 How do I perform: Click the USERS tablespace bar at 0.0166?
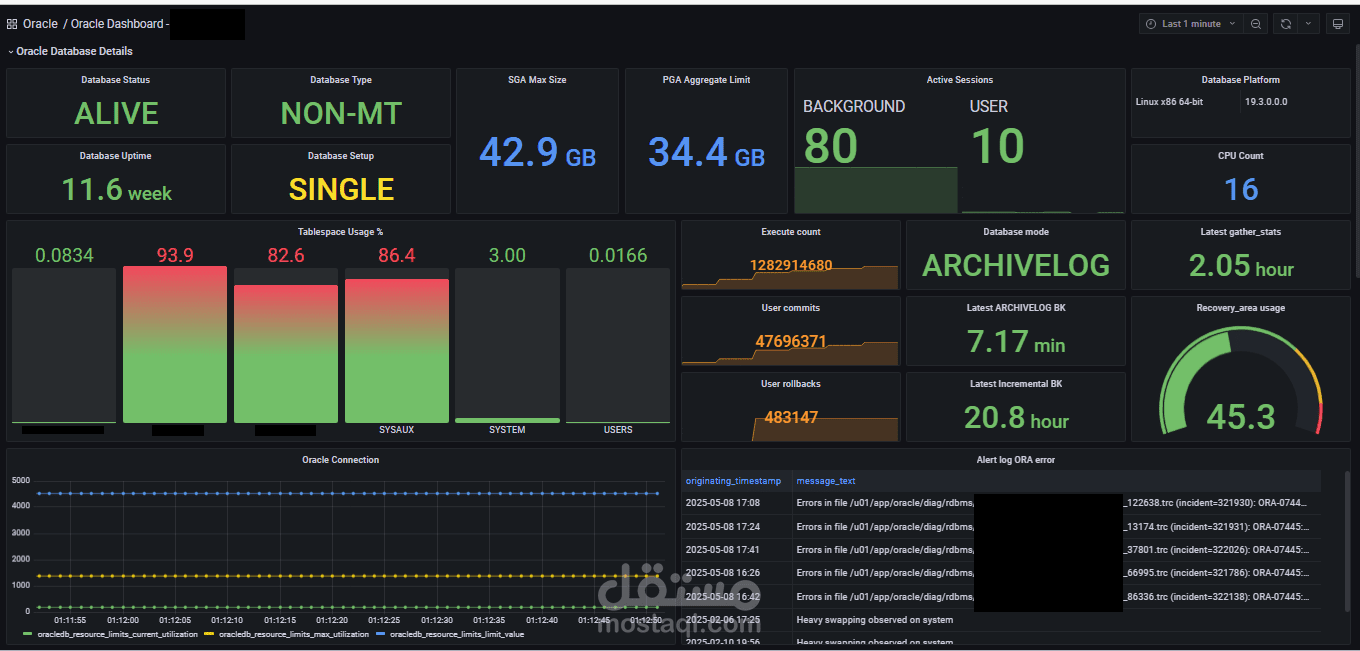[x=618, y=344]
